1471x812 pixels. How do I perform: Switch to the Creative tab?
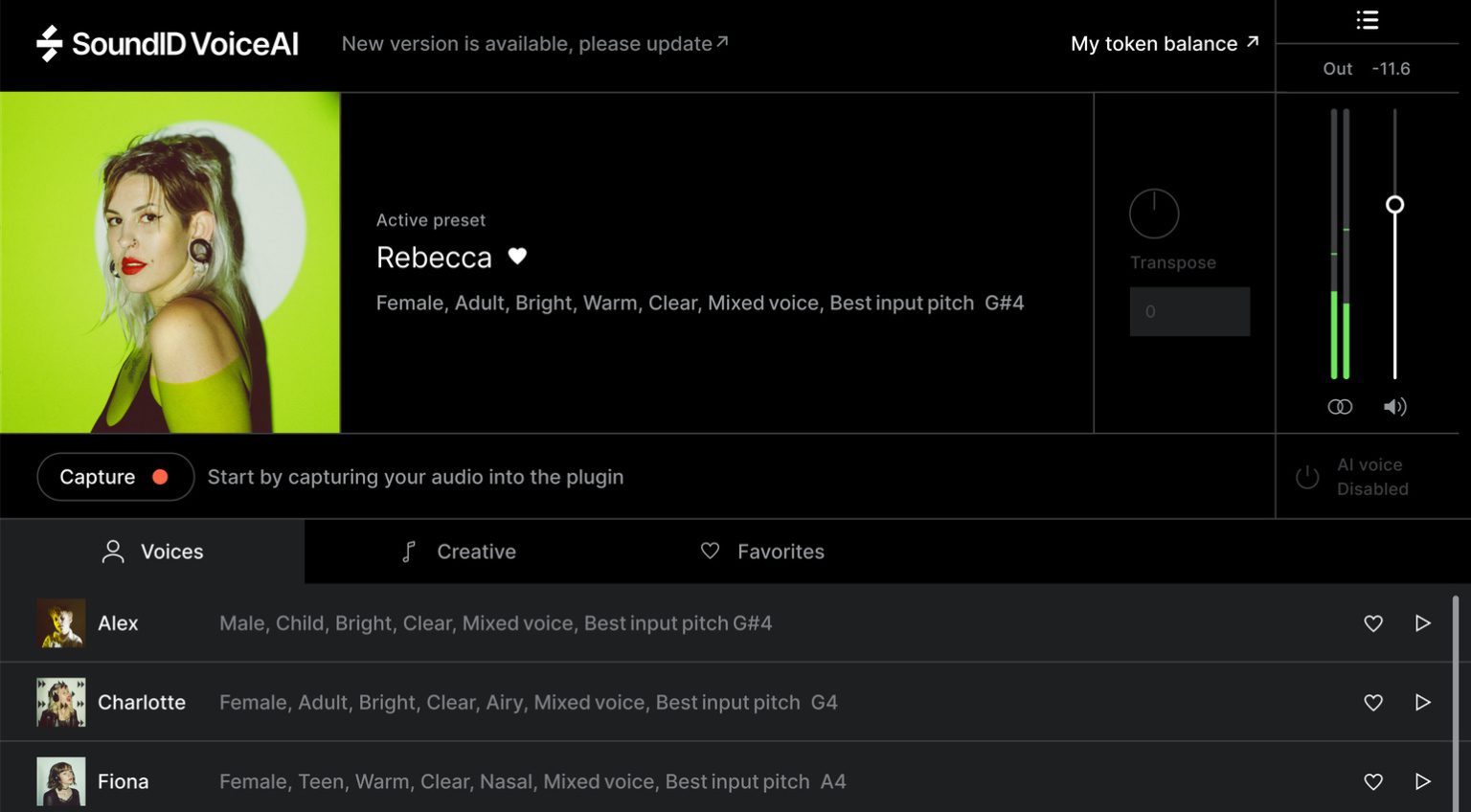click(x=459, y=552)
